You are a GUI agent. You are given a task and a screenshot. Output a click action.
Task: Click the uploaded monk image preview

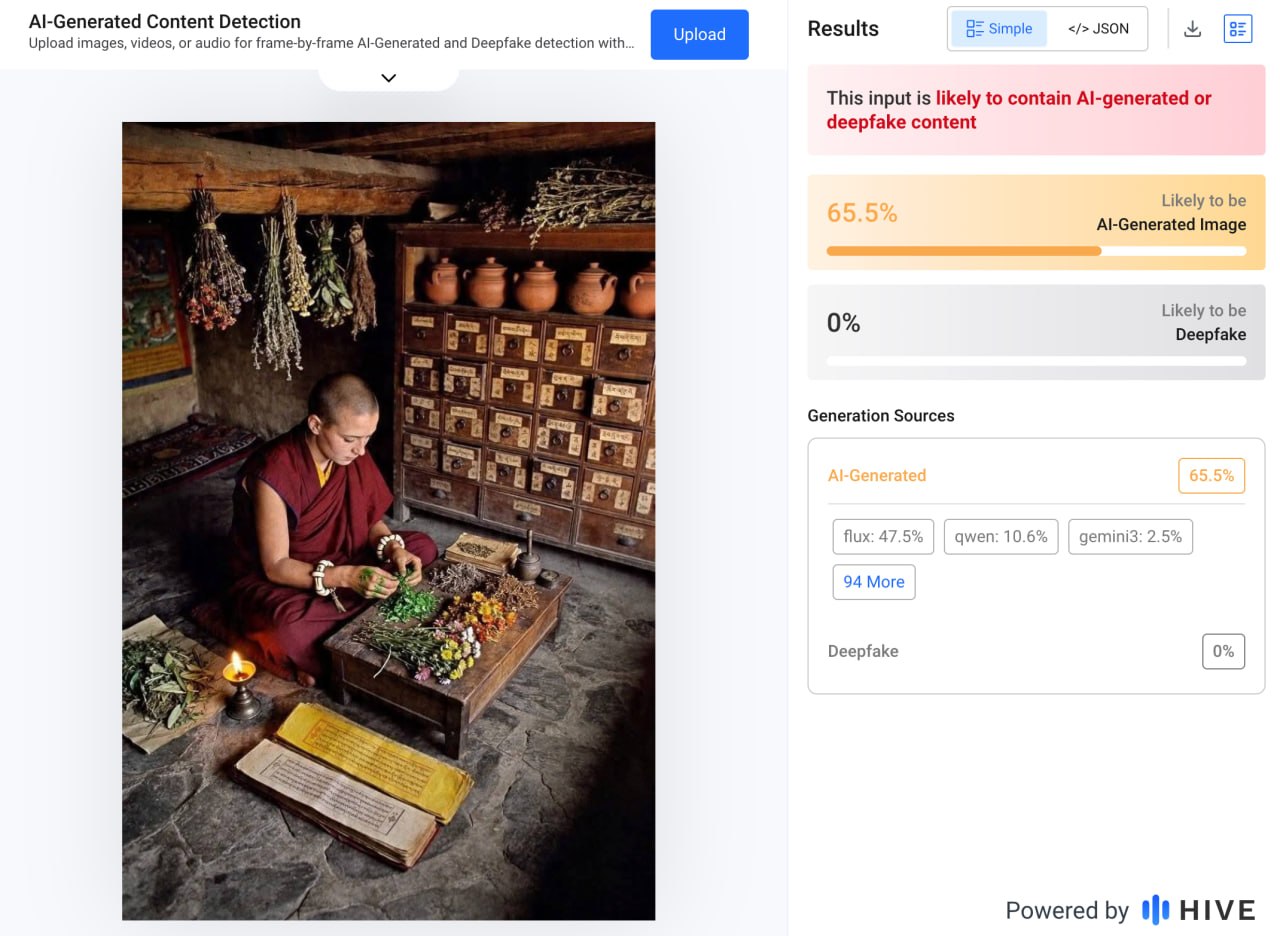point(388,520)
